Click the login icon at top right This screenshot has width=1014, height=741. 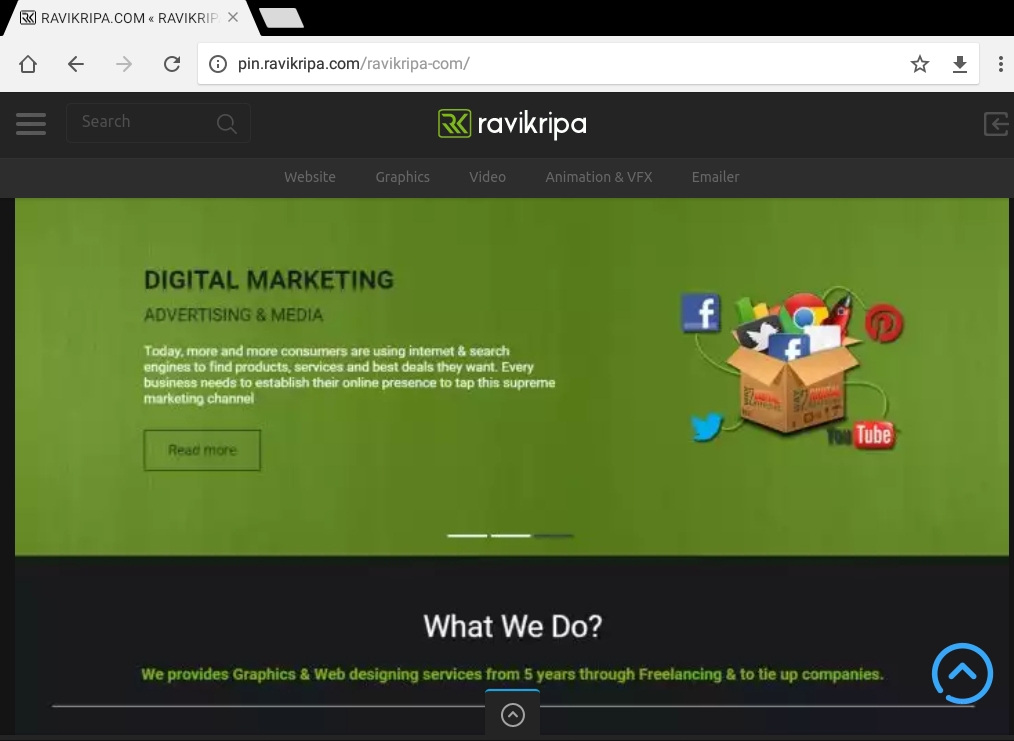click(995, 123)
